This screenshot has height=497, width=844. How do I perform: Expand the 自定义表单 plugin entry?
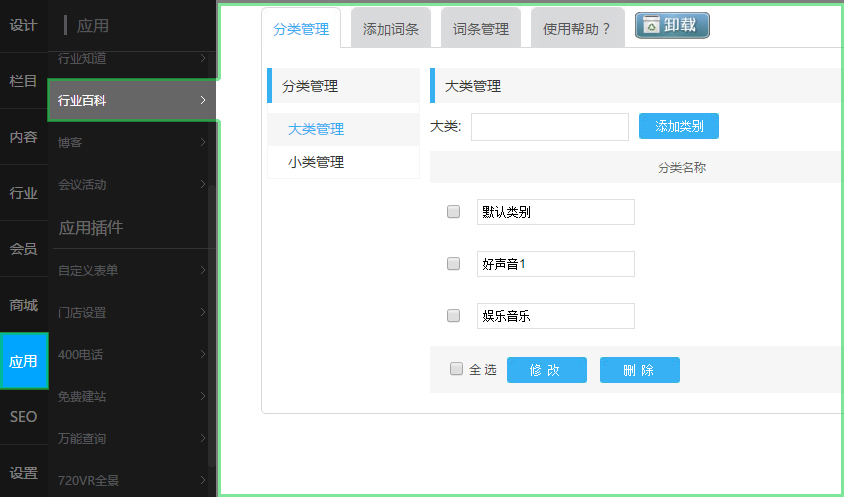point(132,270)
